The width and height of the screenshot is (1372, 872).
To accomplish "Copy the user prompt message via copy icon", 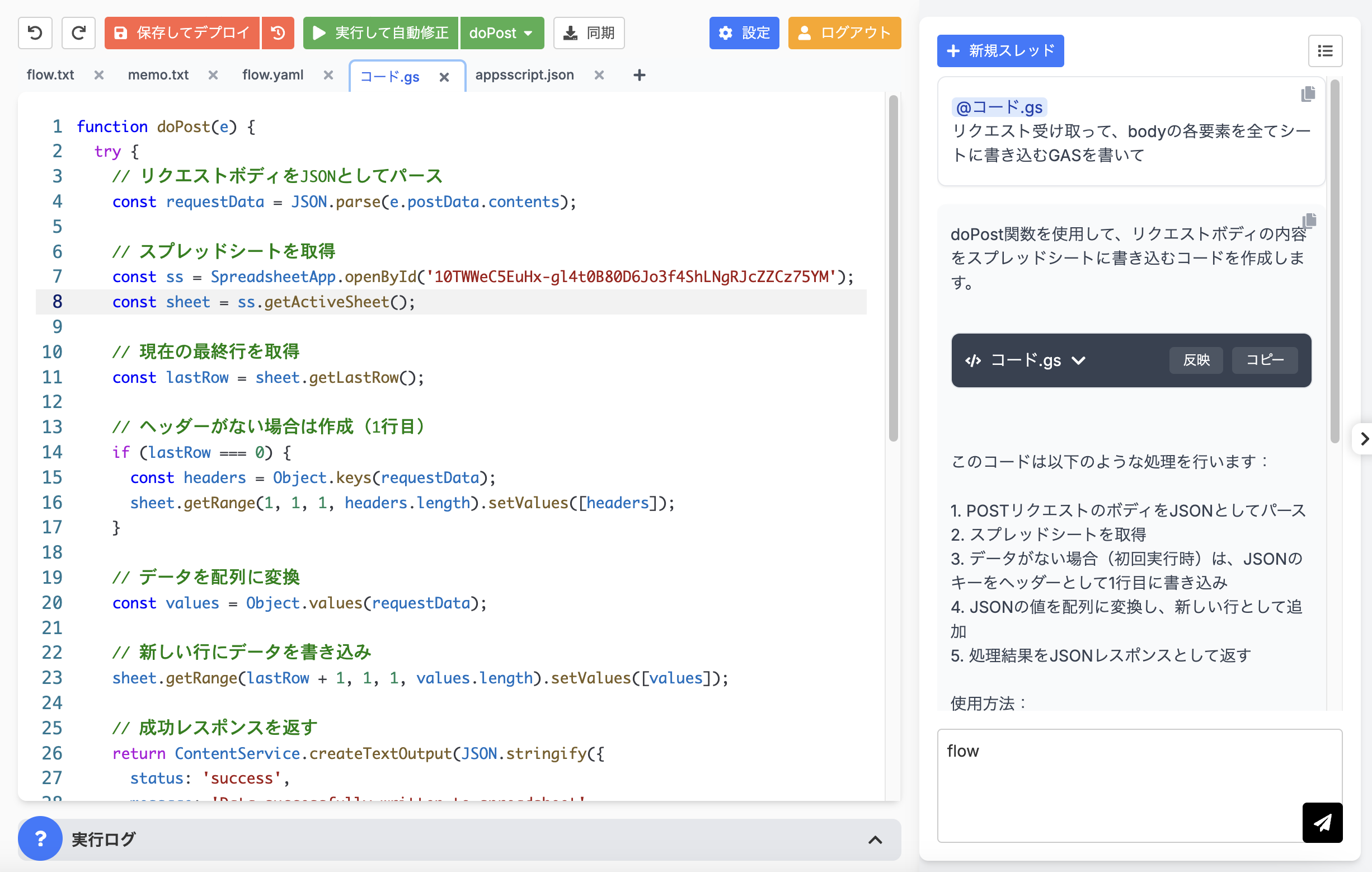I will click(x=1308, y=94).
